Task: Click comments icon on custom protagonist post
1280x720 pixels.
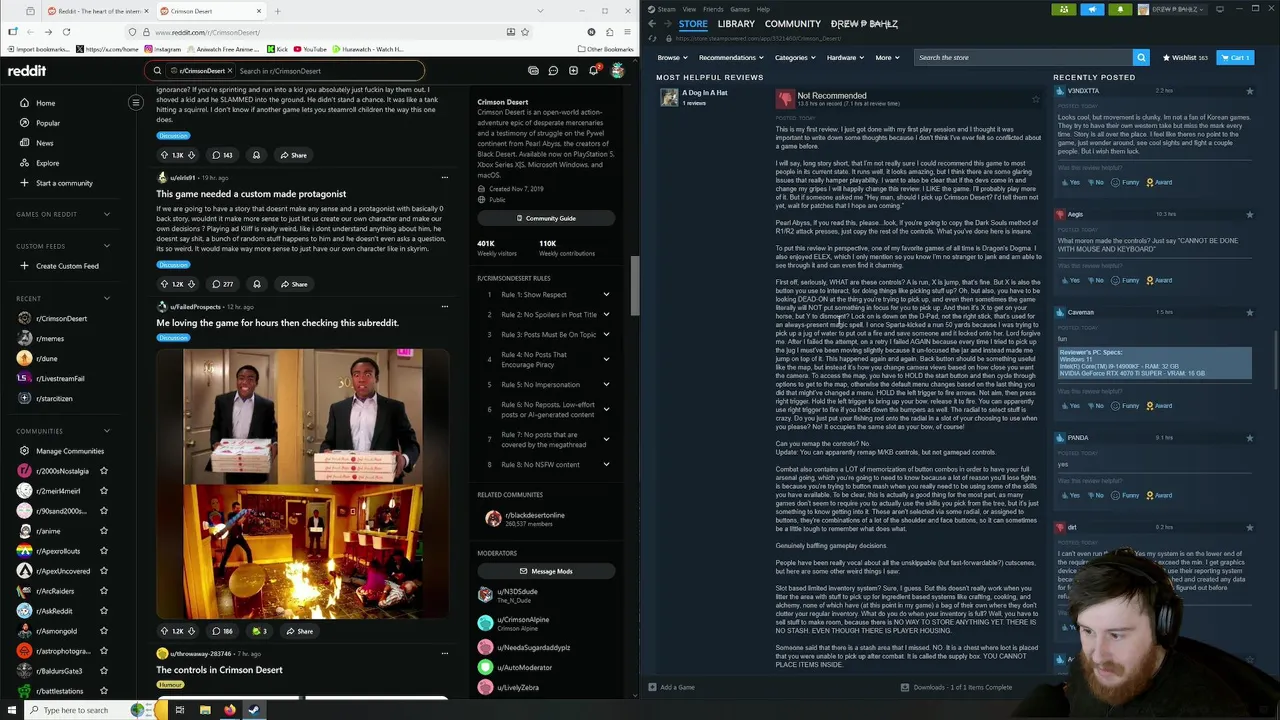Action: click(222, 284)
